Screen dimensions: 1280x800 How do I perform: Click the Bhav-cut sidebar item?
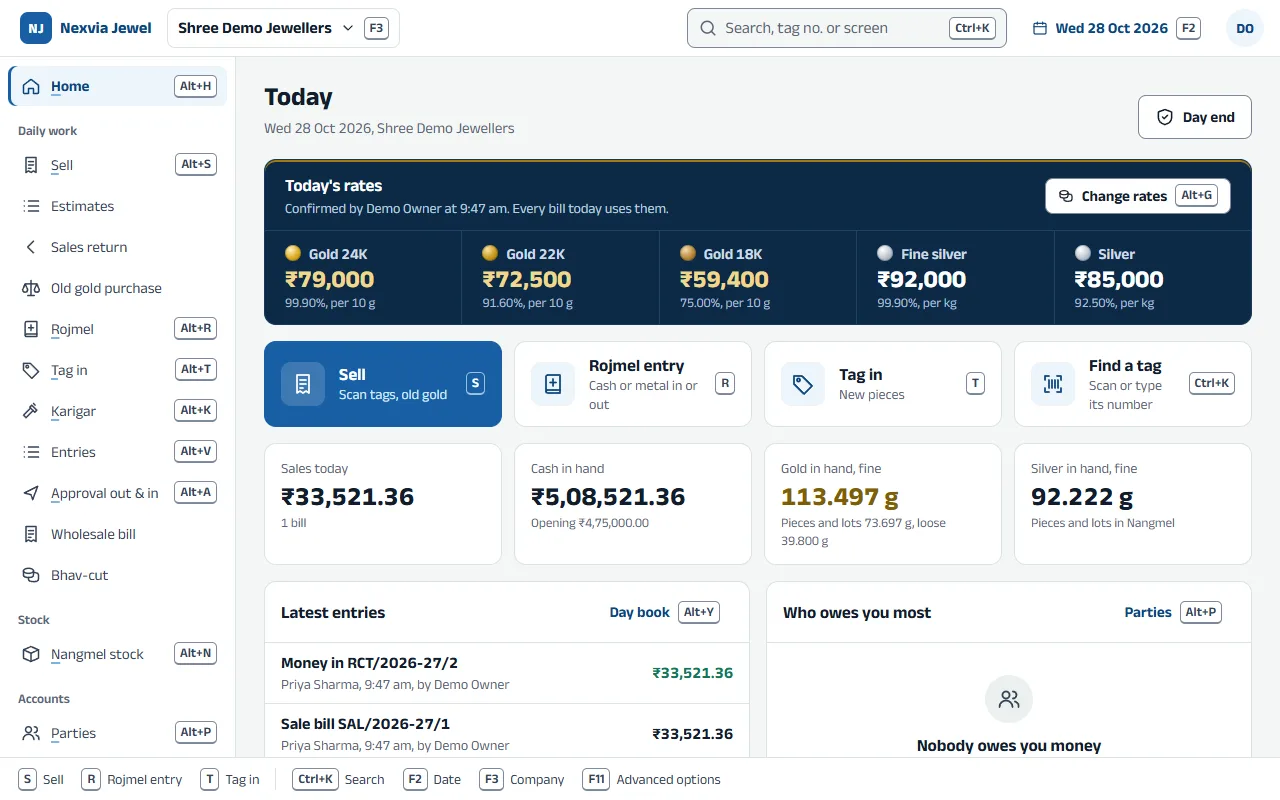click(118, 575)
